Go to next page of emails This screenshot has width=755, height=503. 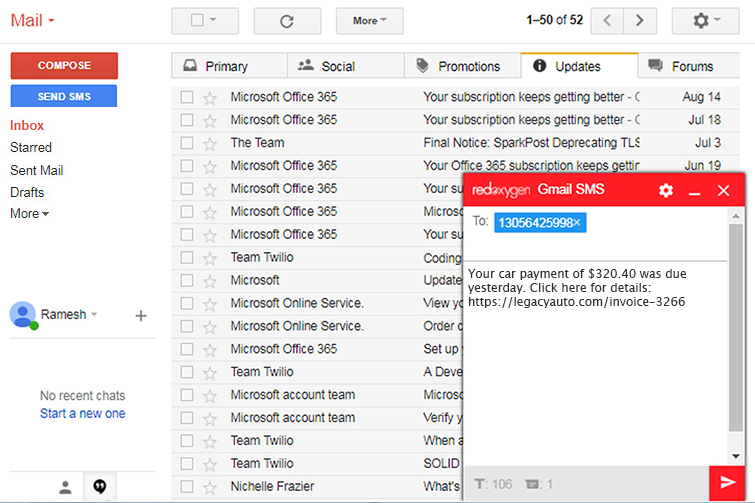point(640,21)
